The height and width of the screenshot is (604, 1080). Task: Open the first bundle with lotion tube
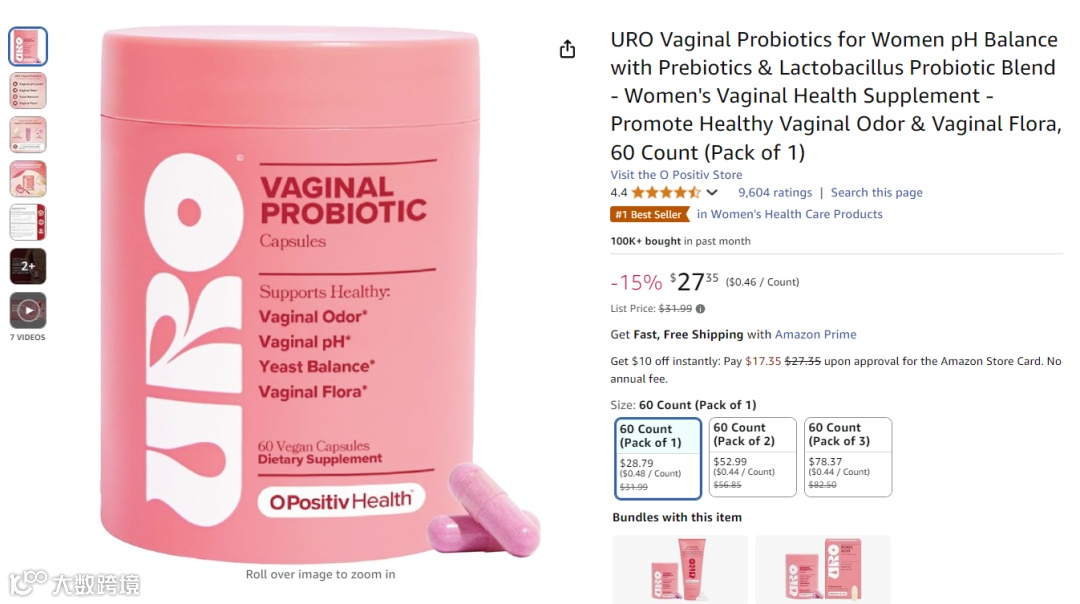(x=680, y=570)
